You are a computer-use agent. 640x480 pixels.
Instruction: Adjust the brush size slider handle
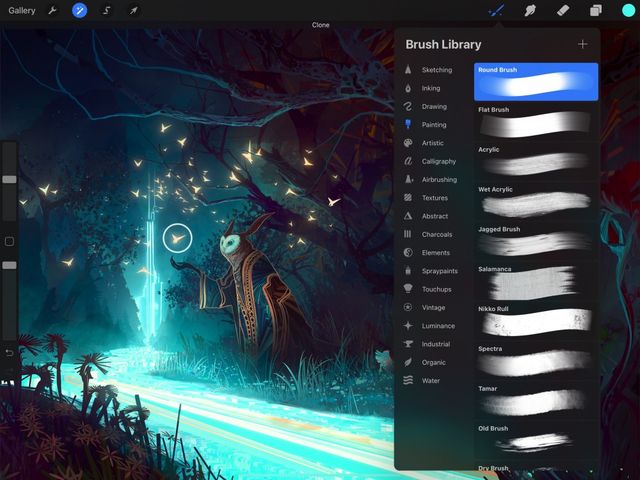pyautogui.click(x=9, y=179)
